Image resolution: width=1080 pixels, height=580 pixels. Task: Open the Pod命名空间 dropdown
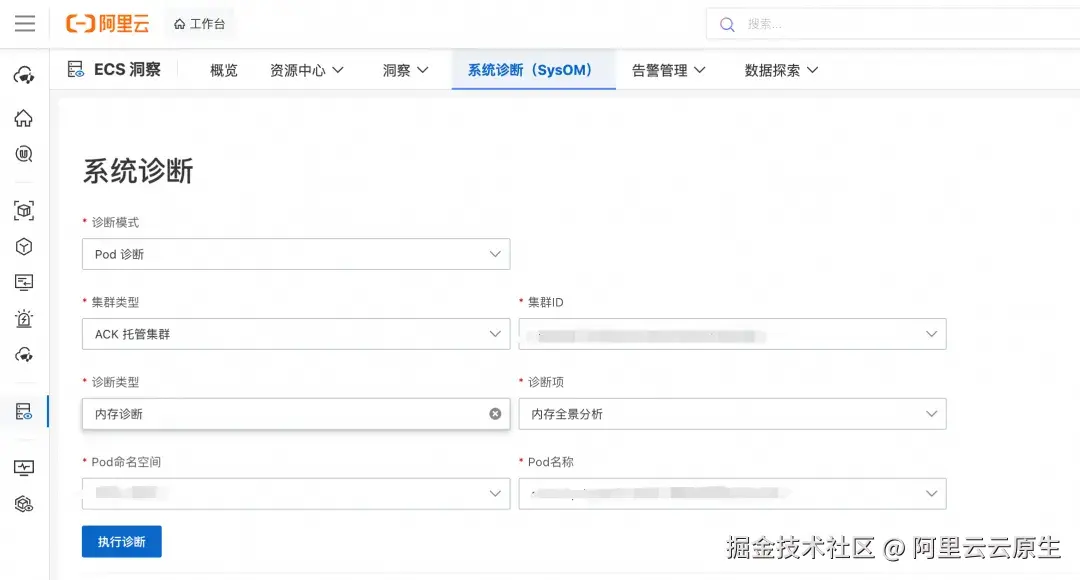coord(296,494)
